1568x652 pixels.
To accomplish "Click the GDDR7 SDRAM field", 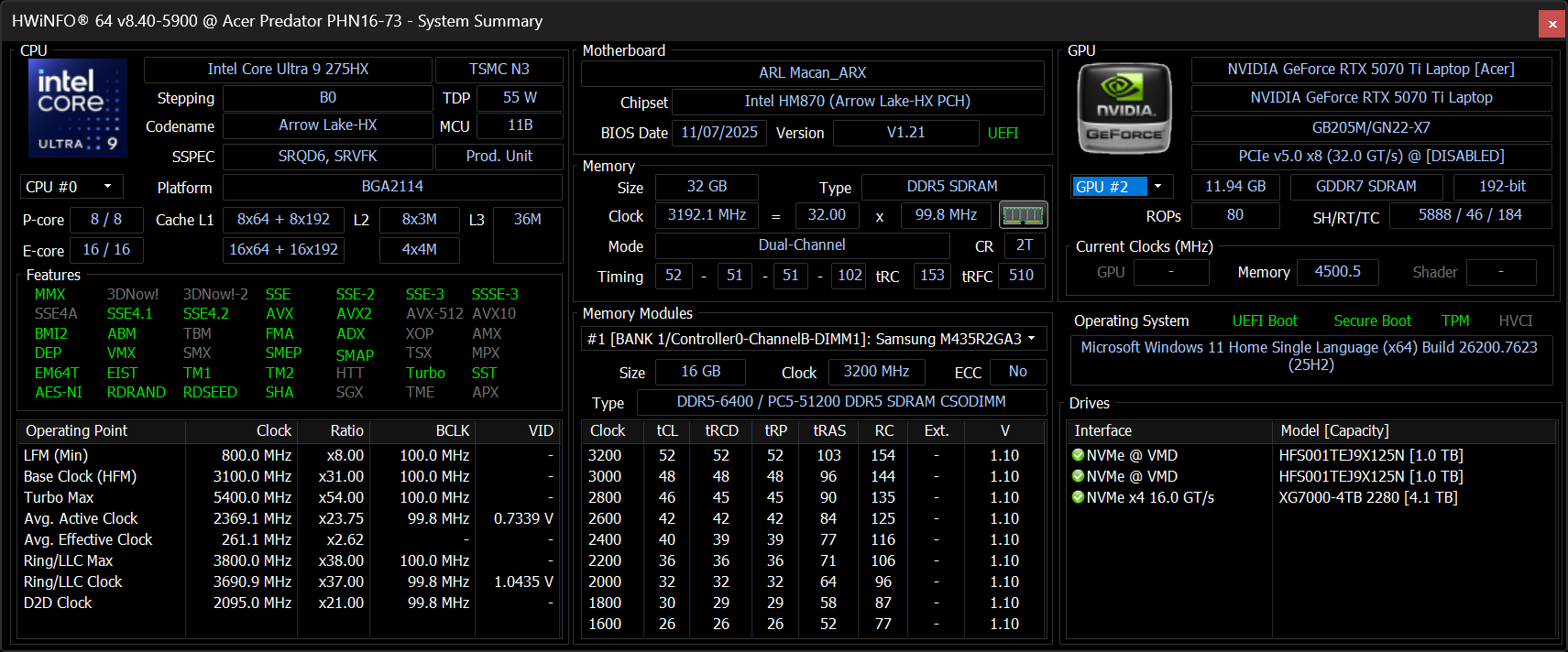I will coord(1365,187).
